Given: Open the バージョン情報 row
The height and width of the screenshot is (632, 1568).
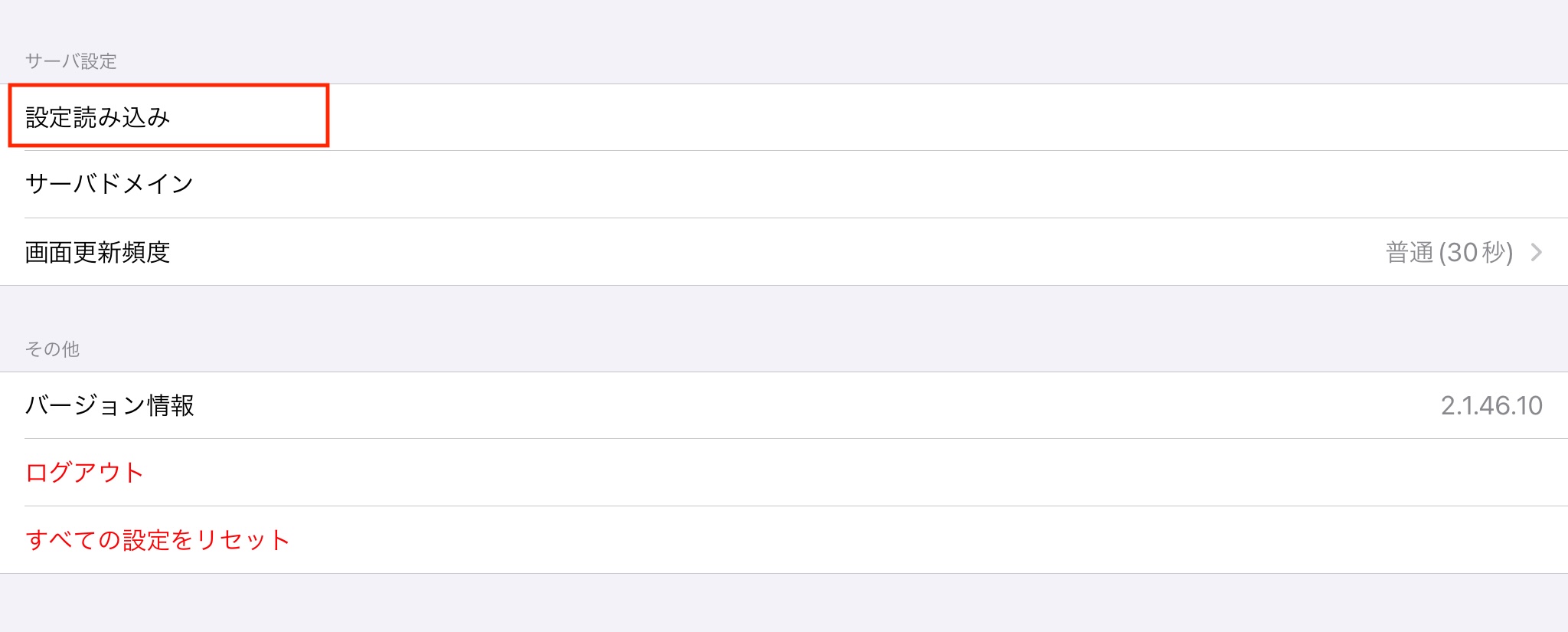Looking at the screenshot, I should pos(109,405).
